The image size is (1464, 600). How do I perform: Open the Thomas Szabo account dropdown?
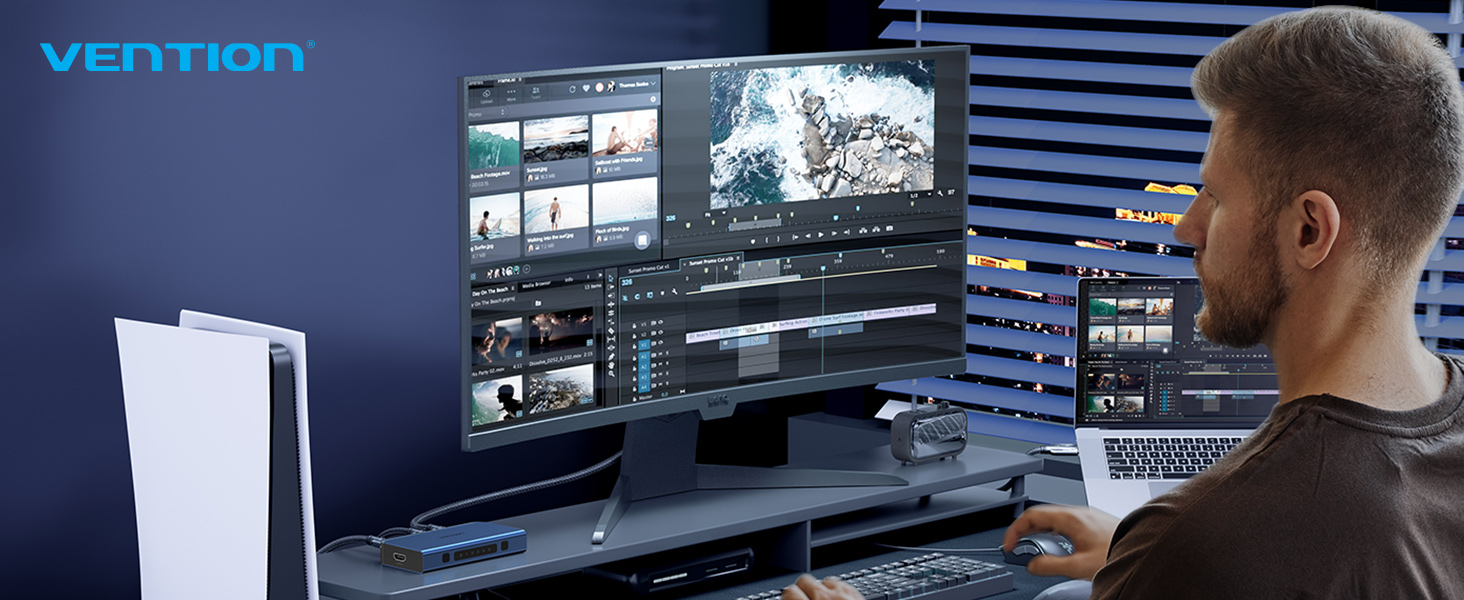click(637, 84)
